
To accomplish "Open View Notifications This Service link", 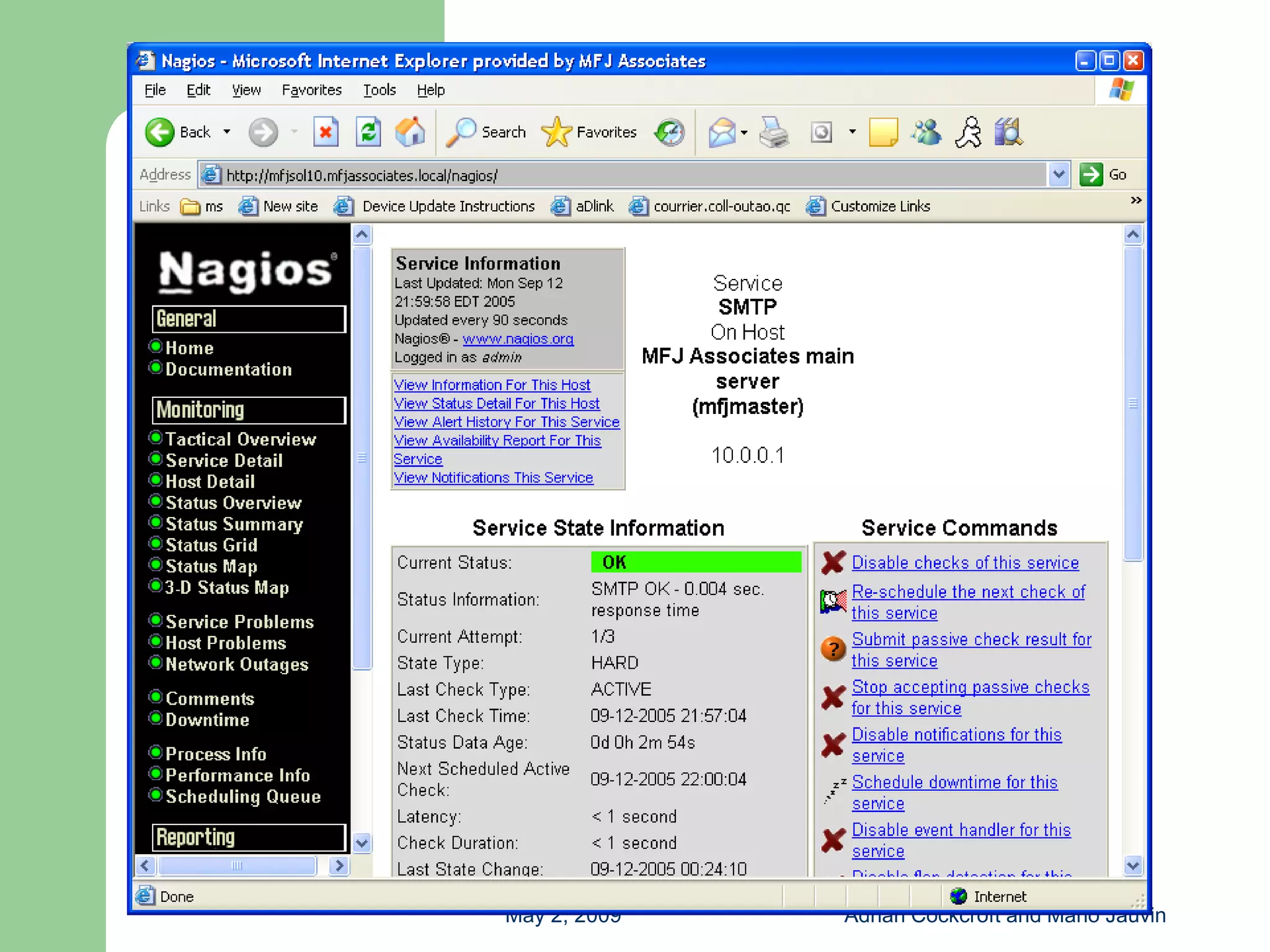I will click(x=494, y=478).
